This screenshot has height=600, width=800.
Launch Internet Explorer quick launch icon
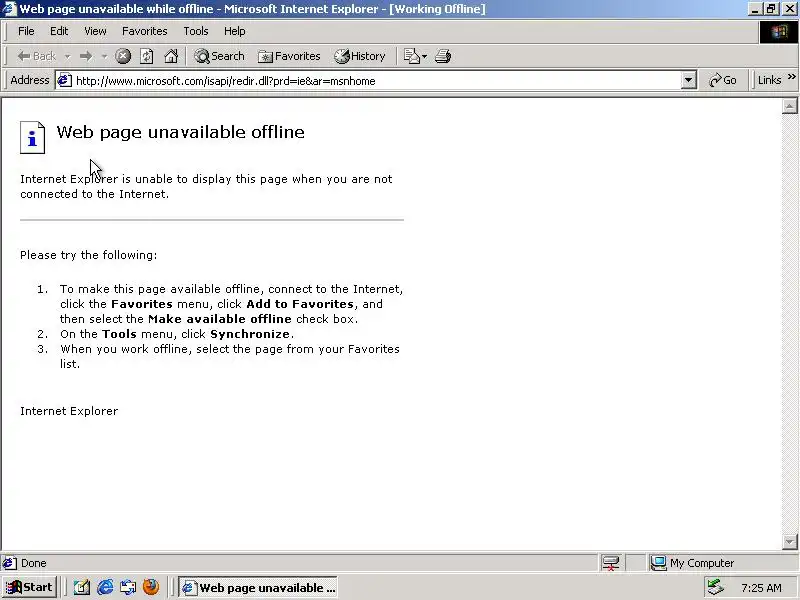(105, 587)
